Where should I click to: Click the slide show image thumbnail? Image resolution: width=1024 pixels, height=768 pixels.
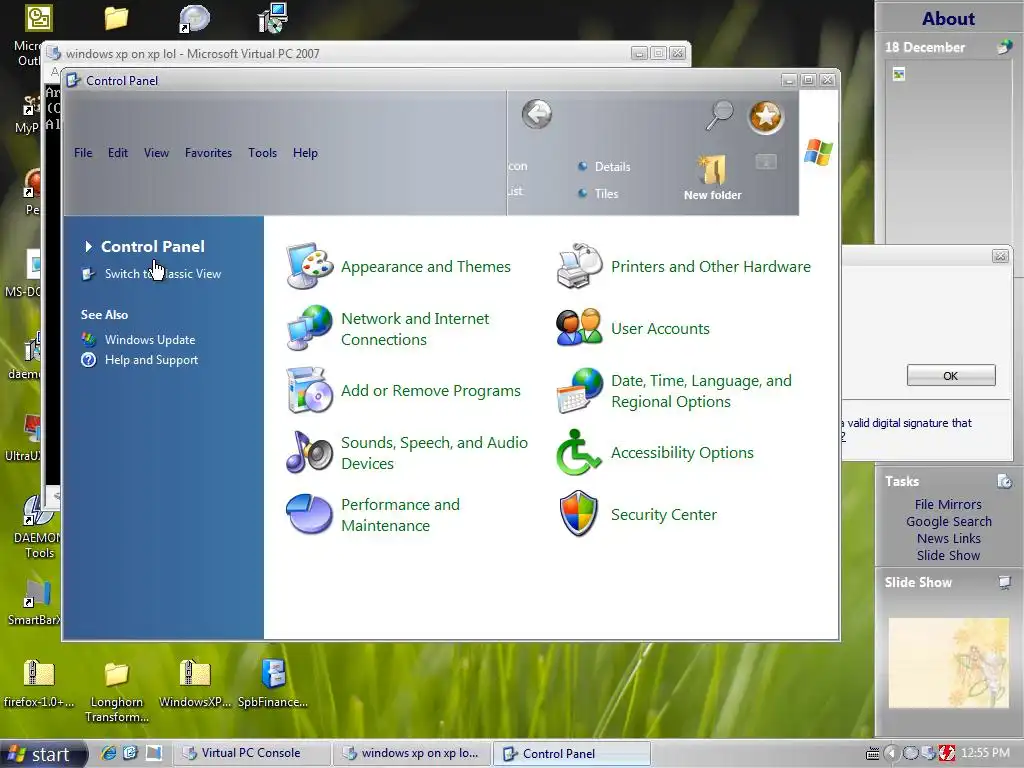pos(948,663)
